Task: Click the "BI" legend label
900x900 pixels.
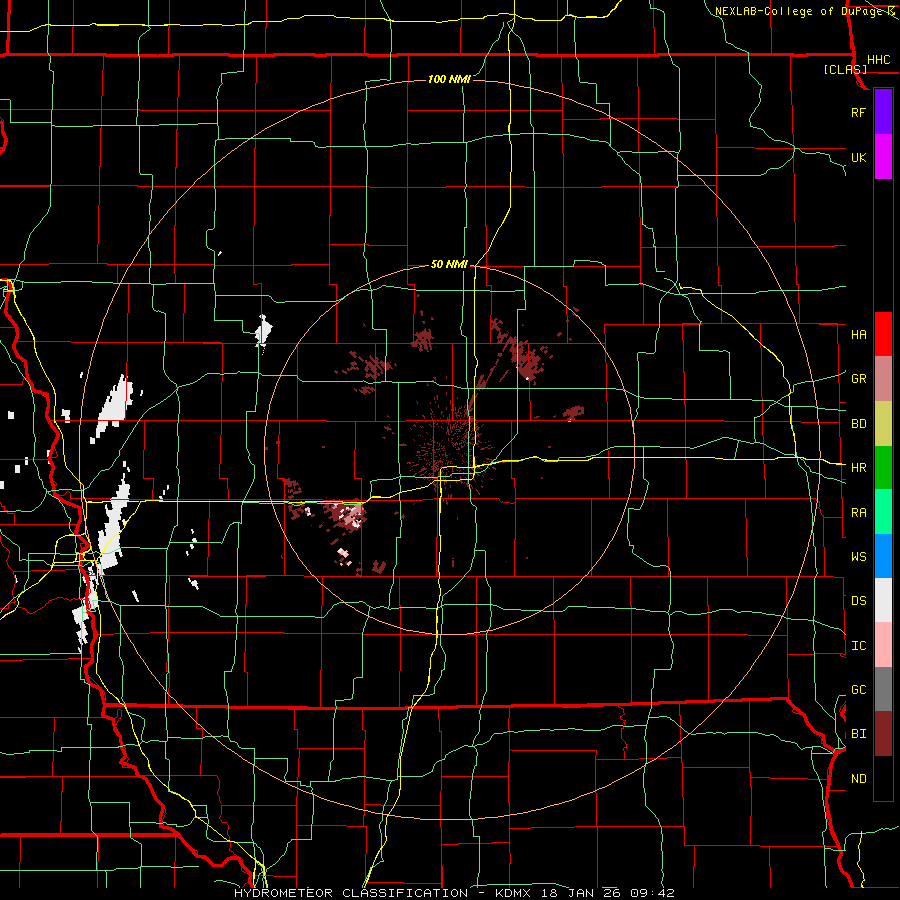Action: [x=858, y=734]
